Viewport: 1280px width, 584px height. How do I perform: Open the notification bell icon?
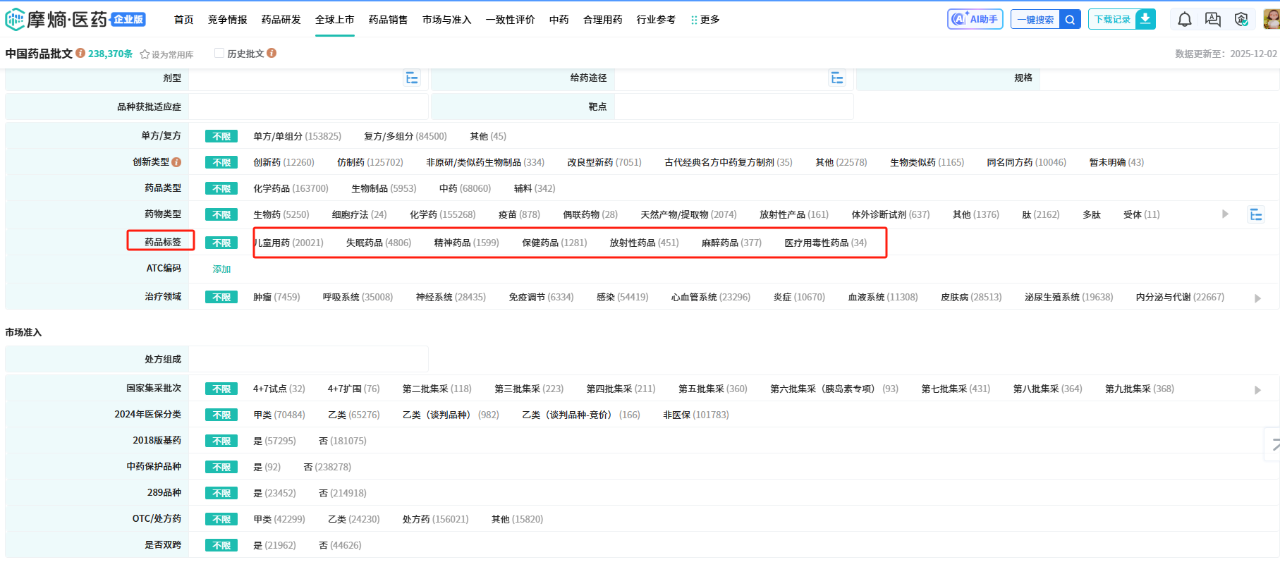tap(1184, 19)
